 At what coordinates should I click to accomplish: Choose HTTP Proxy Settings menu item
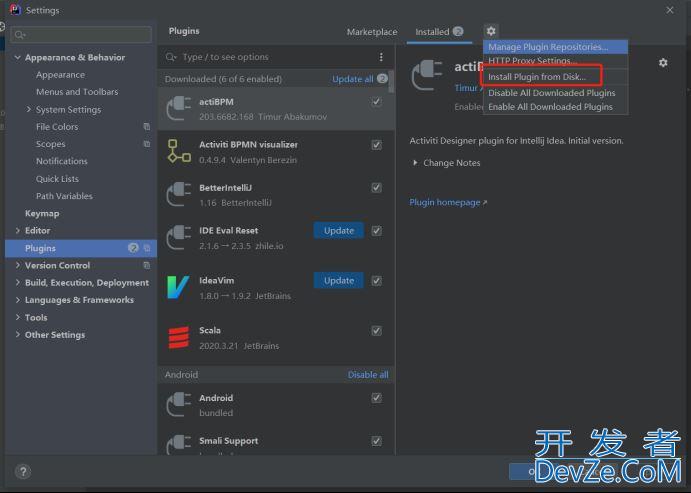(555, 61)
